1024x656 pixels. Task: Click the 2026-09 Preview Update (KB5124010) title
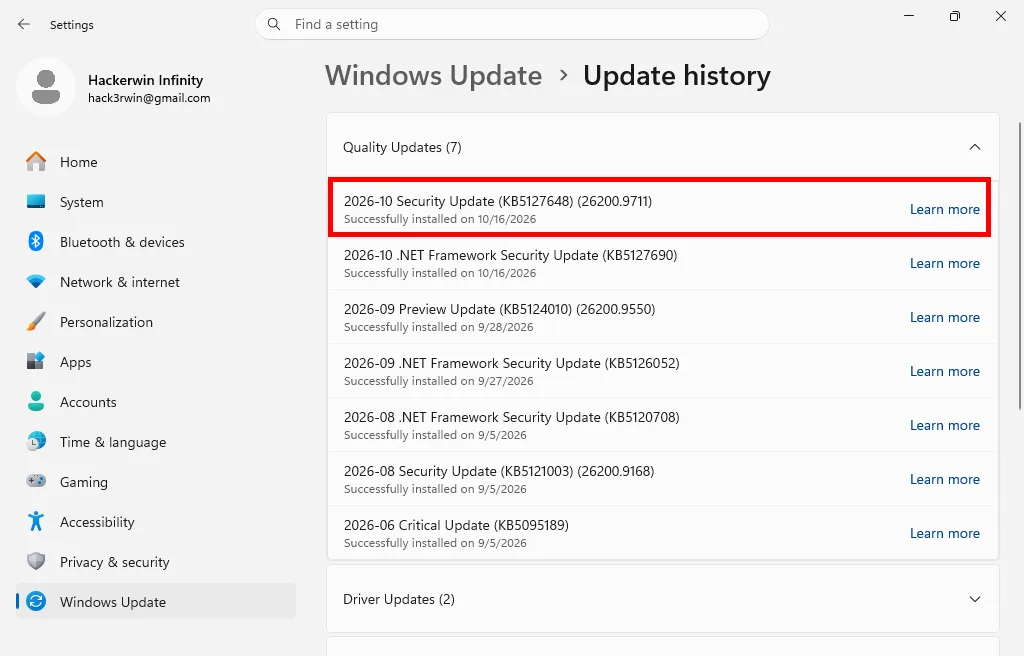[x=499, y=309]
